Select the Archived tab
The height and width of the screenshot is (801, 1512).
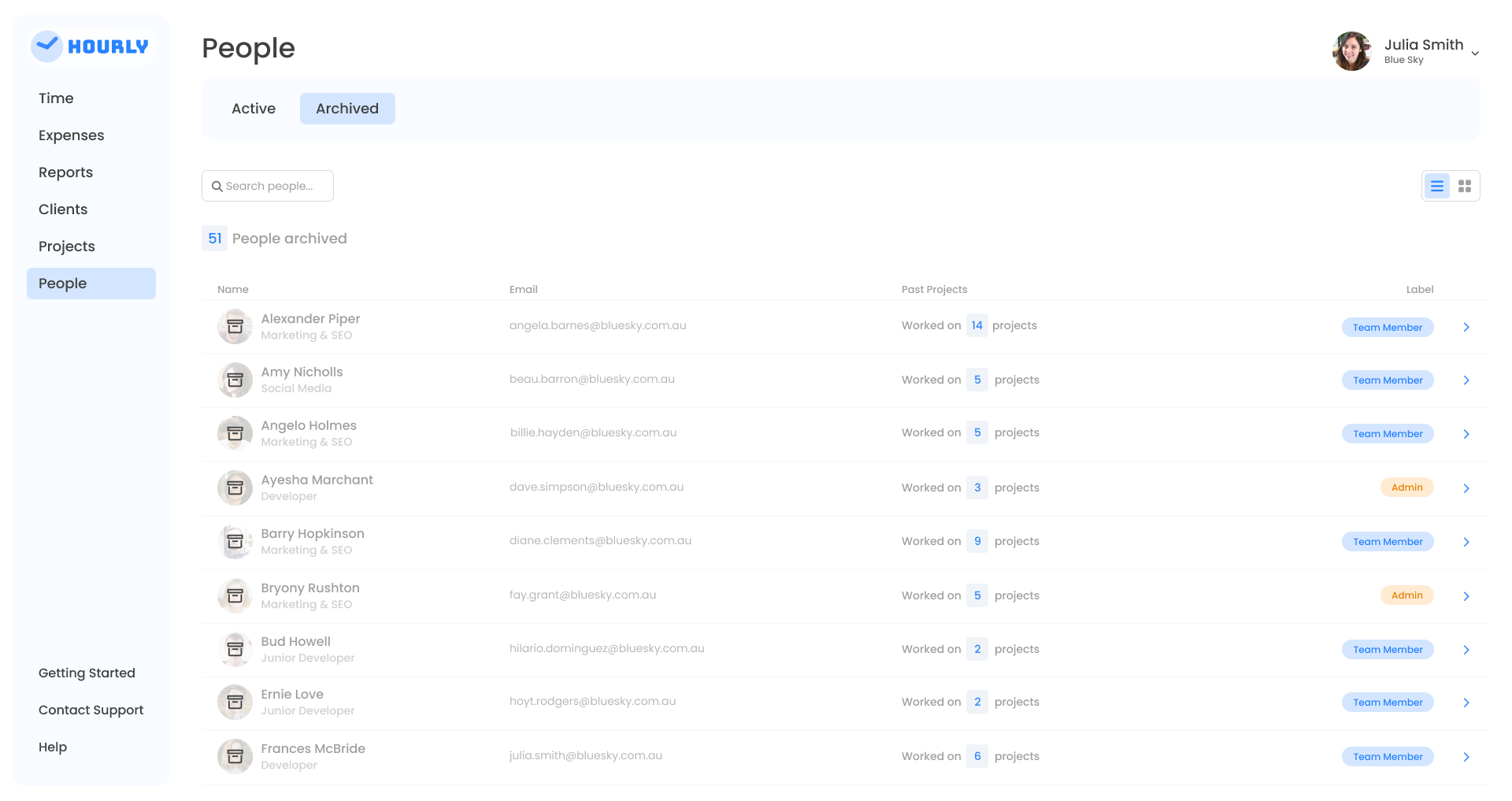tap(346, 109)
